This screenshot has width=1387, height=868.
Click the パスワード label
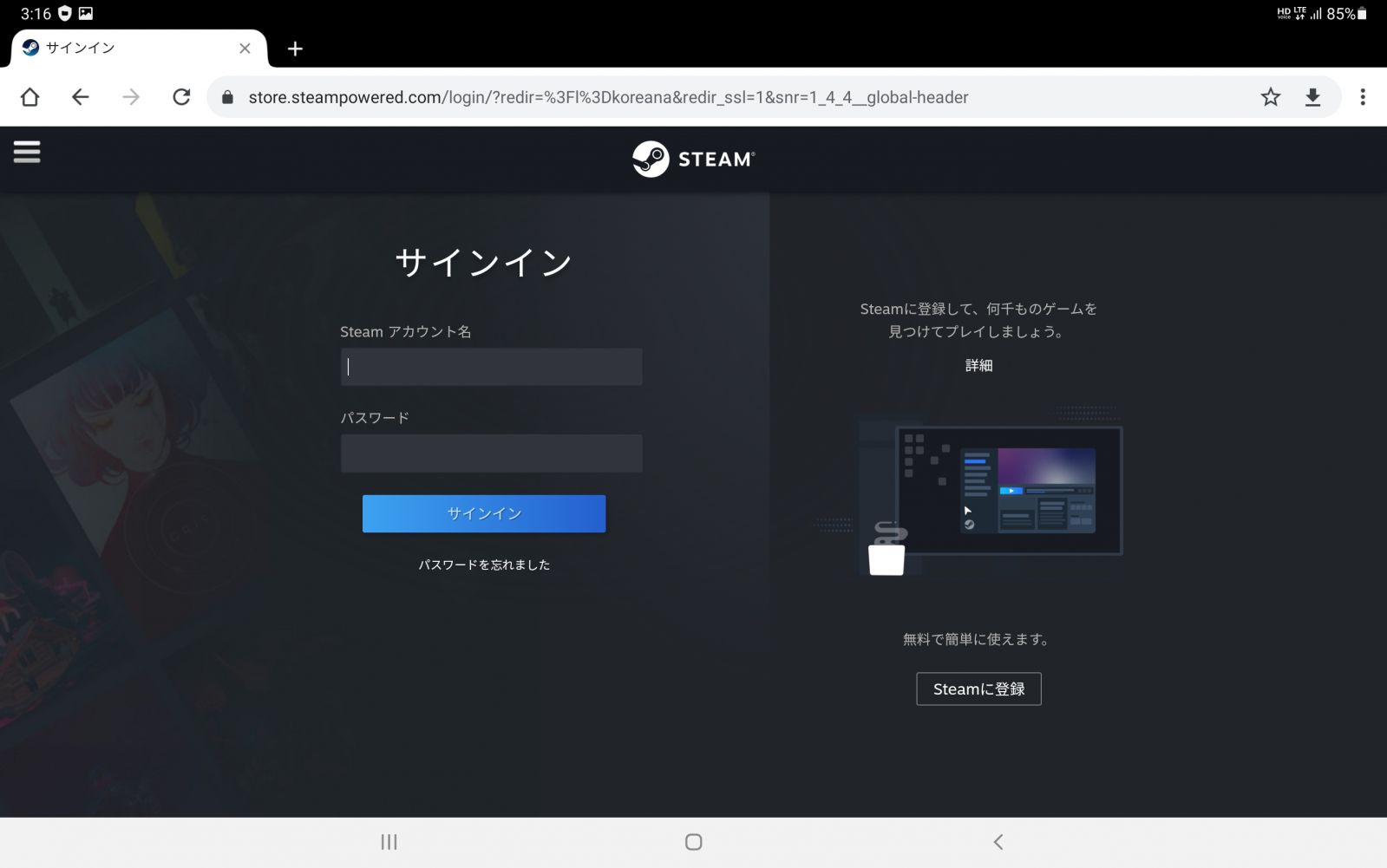[x=375, y=417]
